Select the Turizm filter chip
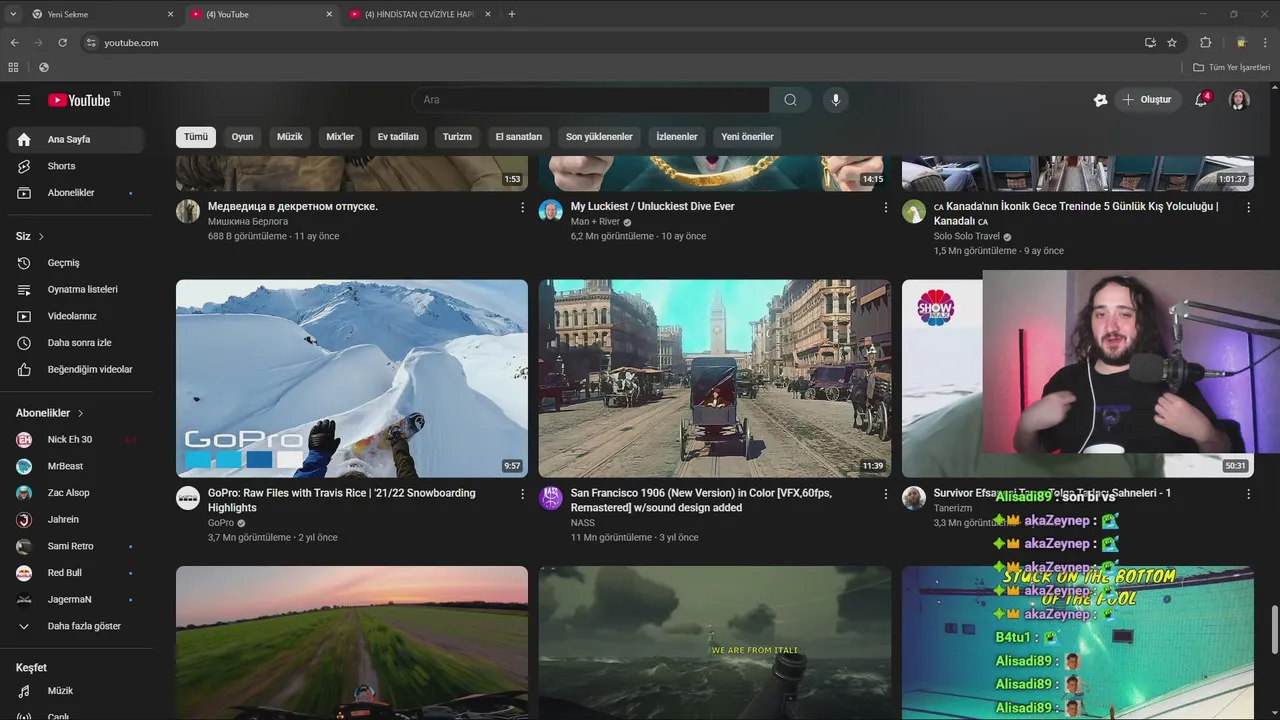1280x720 pixels. tap(457, 137)
